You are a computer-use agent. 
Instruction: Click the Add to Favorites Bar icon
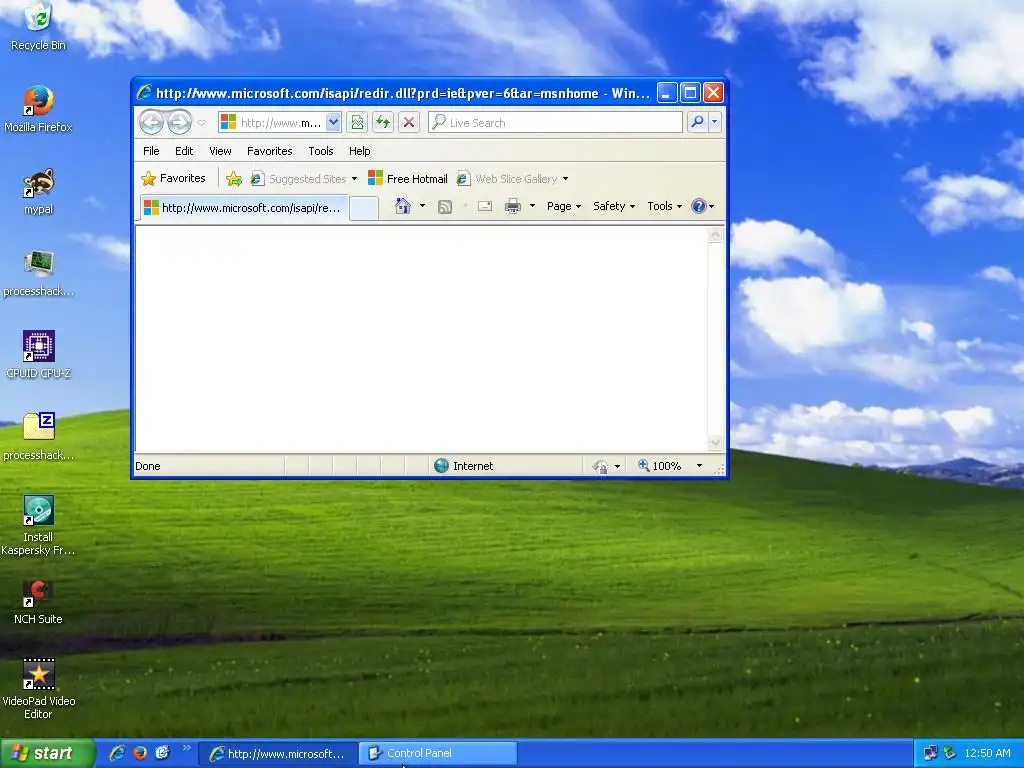pyautogui.click(x=234, y=178)
